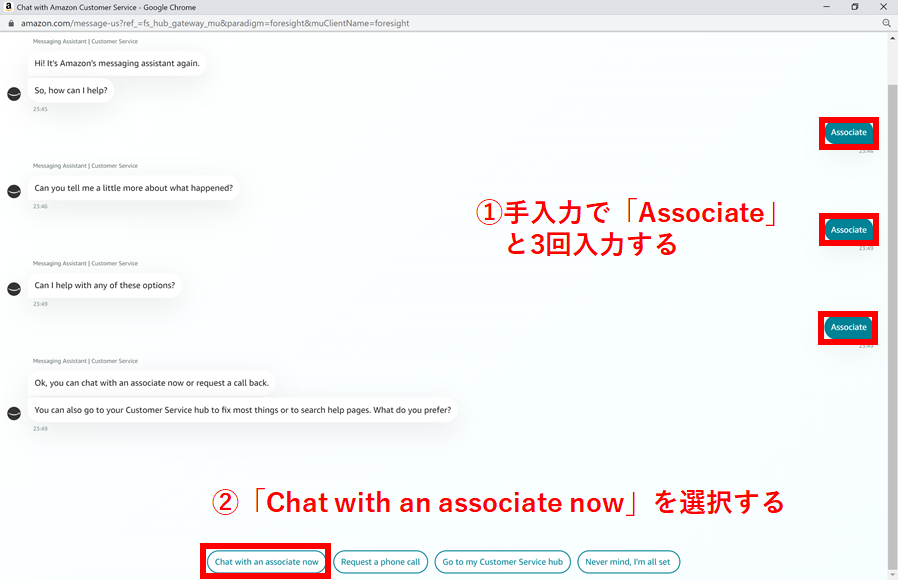
Task: Click assistant avatar beside 'You can also go to your Customer Service hub'
Action: tap(14, 413)
